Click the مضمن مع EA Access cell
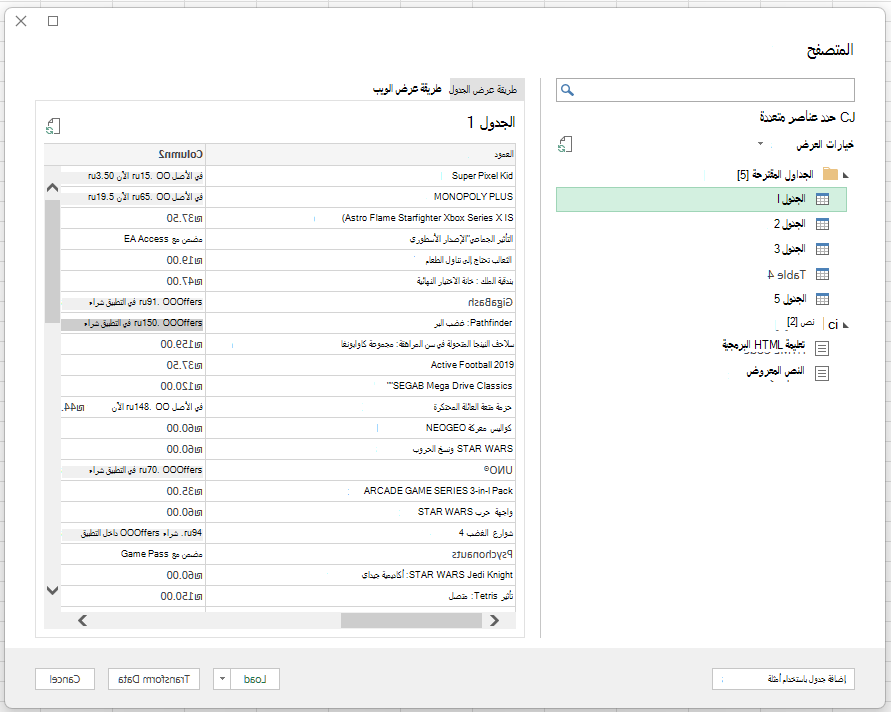 point(133,239)
